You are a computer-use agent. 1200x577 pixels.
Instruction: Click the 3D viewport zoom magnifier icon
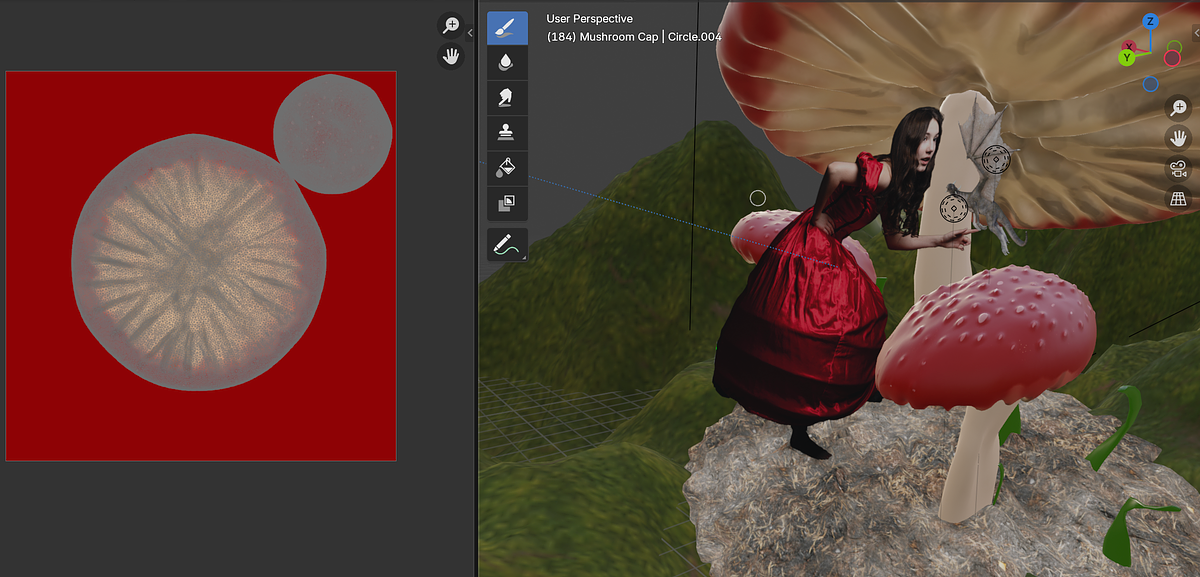1178,107
